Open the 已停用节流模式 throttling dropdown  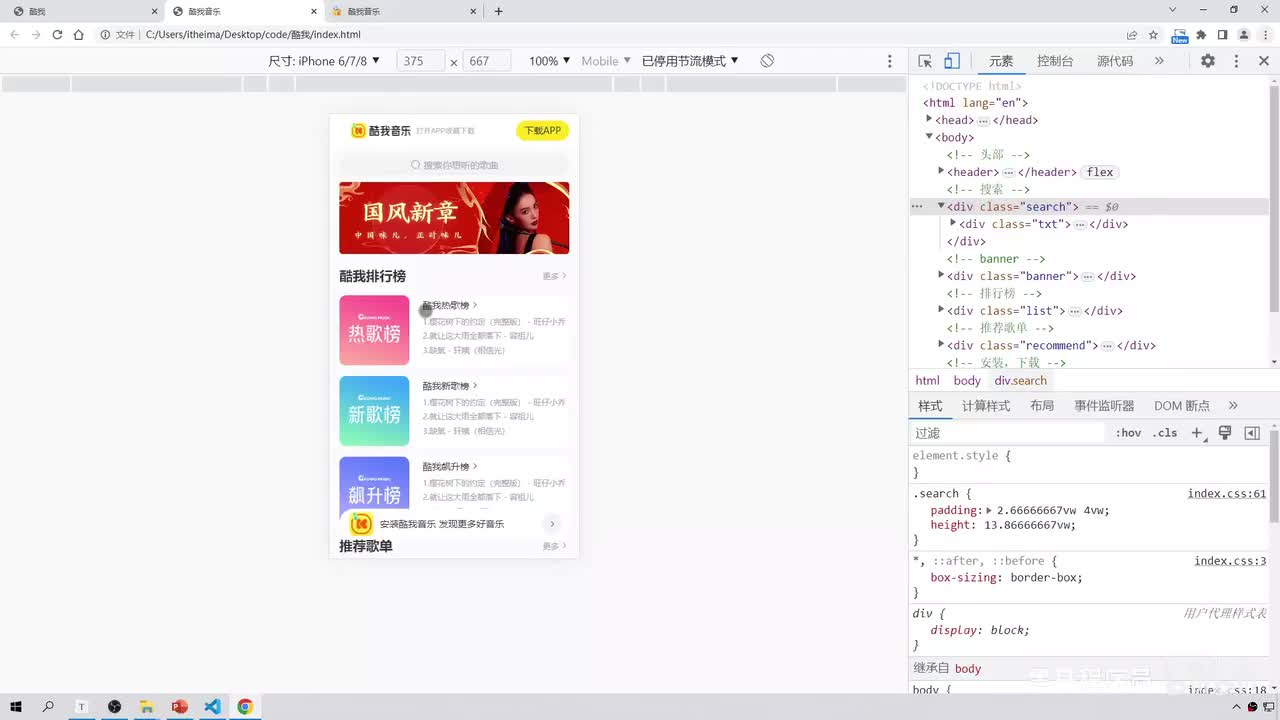coord(690,61)
